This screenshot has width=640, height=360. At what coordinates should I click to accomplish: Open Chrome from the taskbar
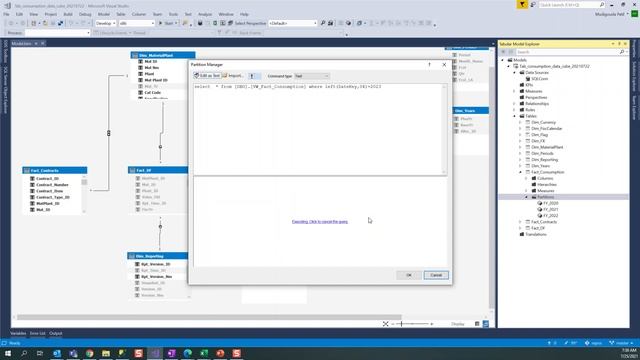(x=89, y=353)
